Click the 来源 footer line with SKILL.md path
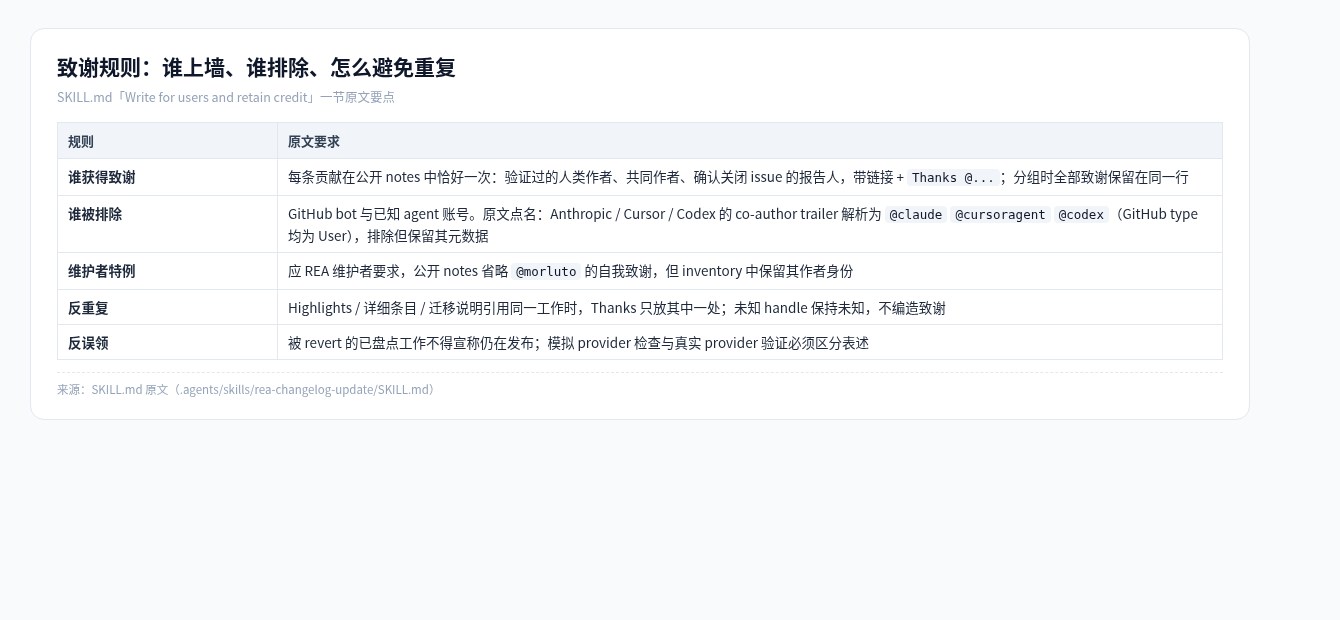 pos(249,390)
